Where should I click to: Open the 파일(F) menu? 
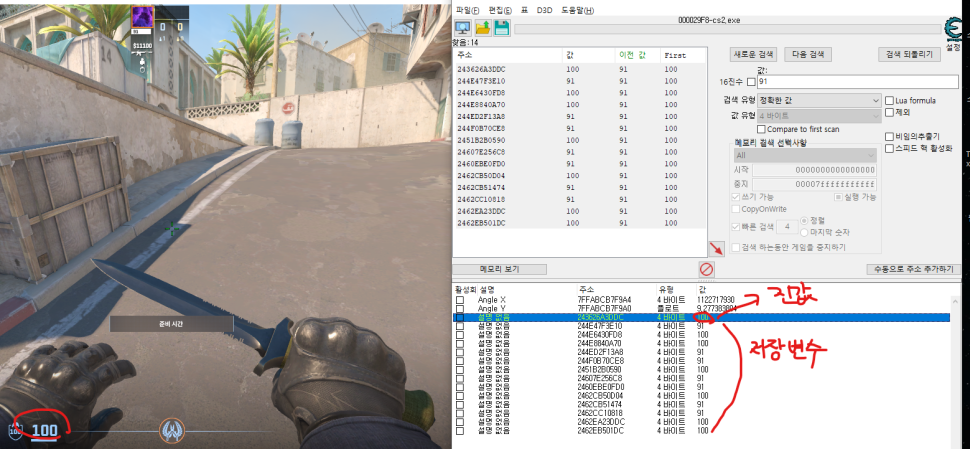click(x=468, y=11)
